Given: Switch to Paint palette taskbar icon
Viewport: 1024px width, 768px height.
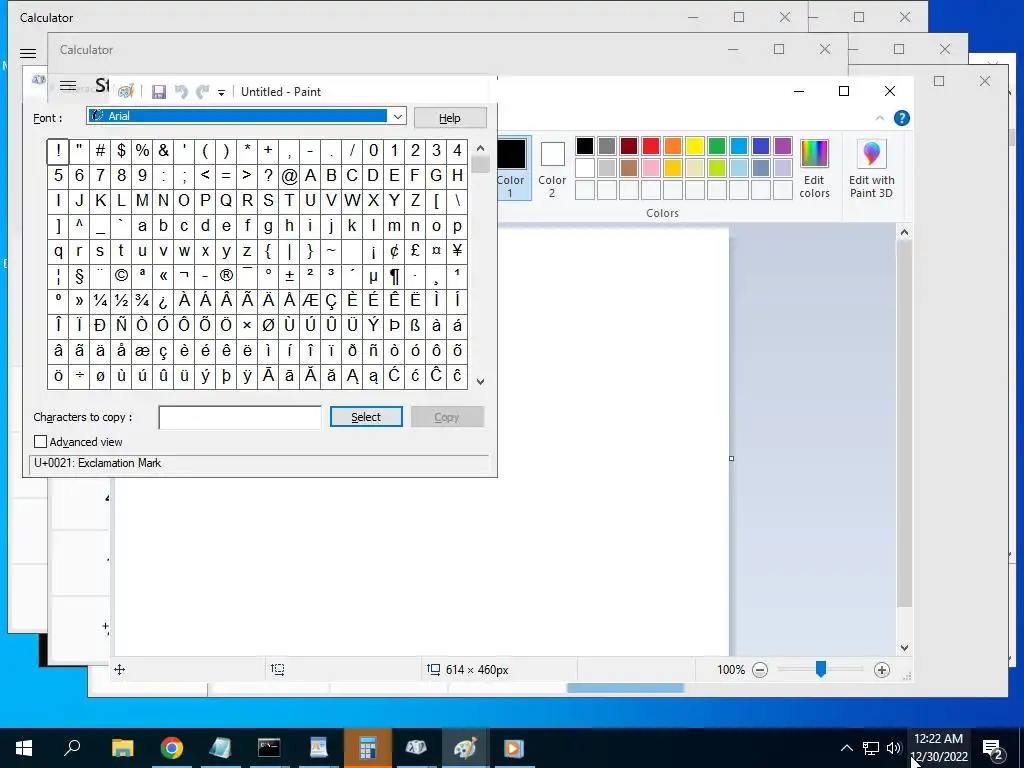Looking at the screenshot, I should click(465, 748).
